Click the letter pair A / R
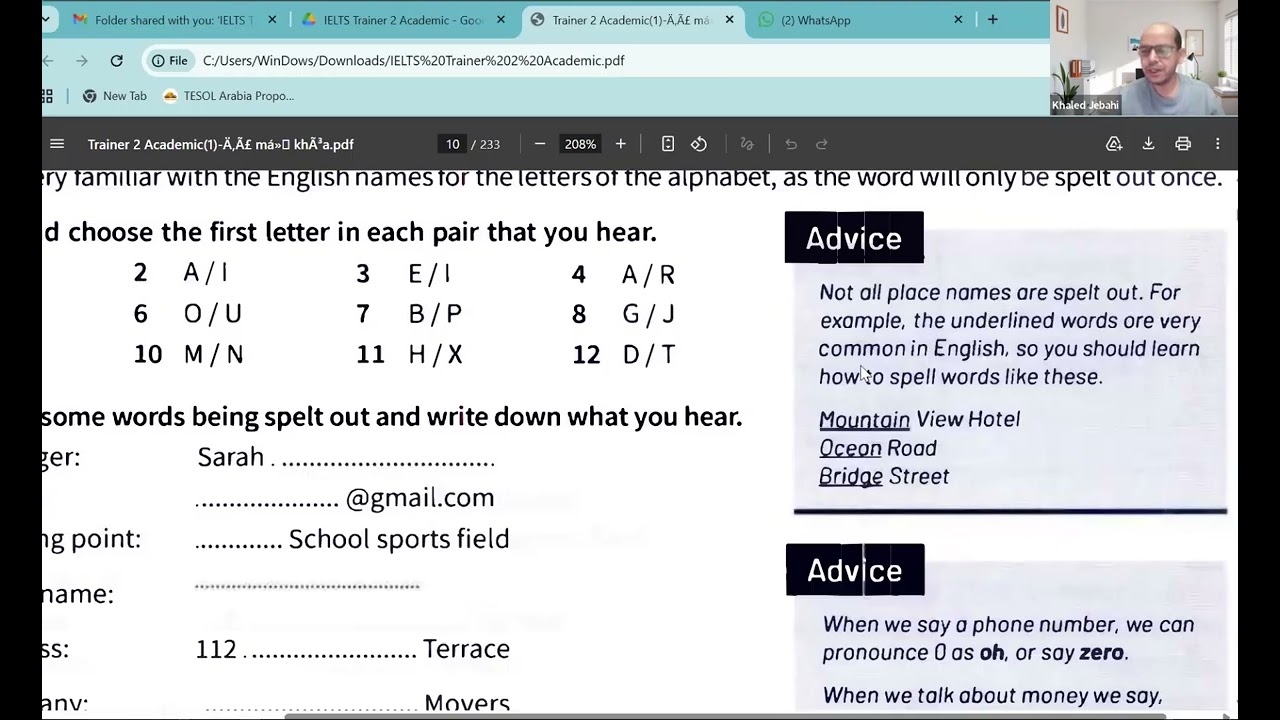Viewport: 1280px width, 720px height. (648, 274)
